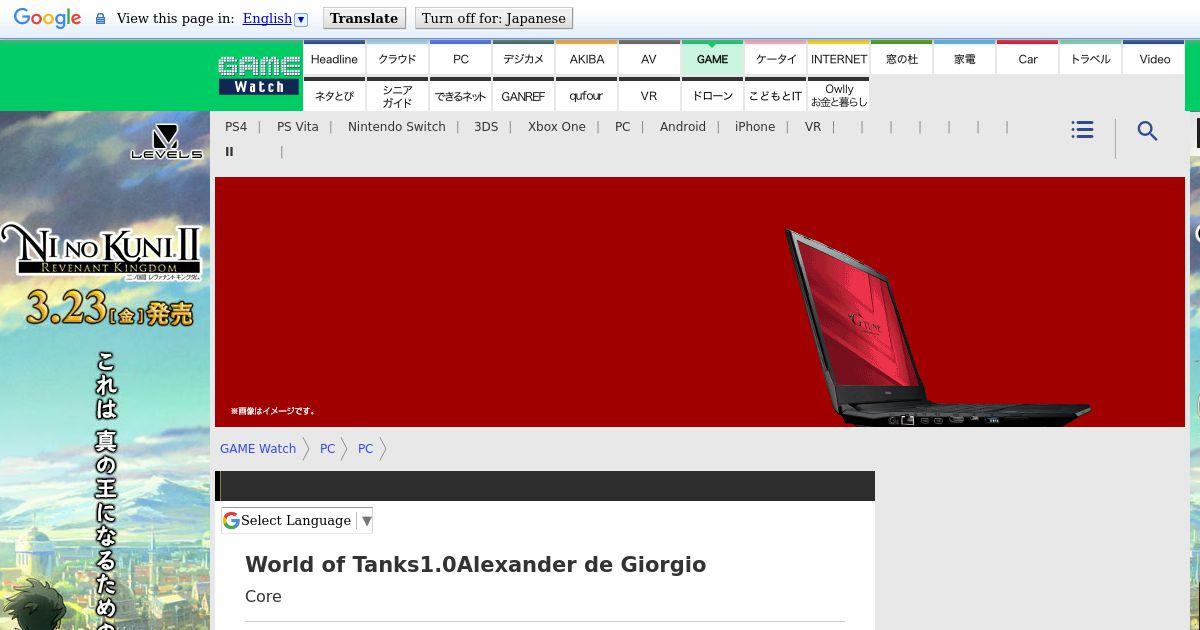Click the Core subtitle text
This screenshot has width=1200, height=630.
[x=263, y=596]
